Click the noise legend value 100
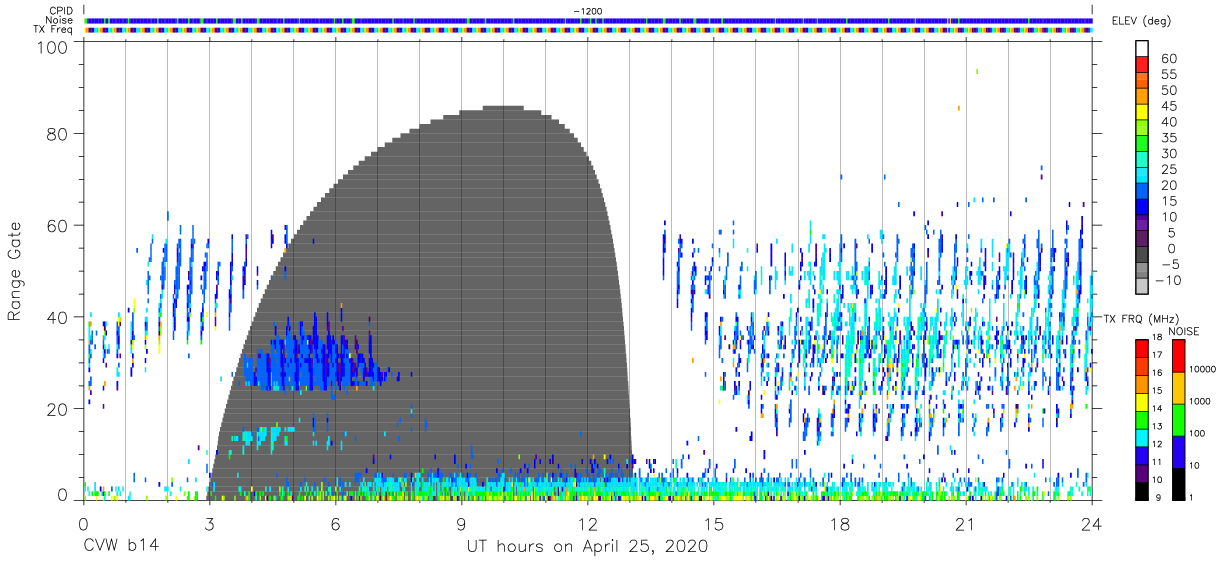This screenshot has height=567, width=1228. click(x=1198, y=433)
